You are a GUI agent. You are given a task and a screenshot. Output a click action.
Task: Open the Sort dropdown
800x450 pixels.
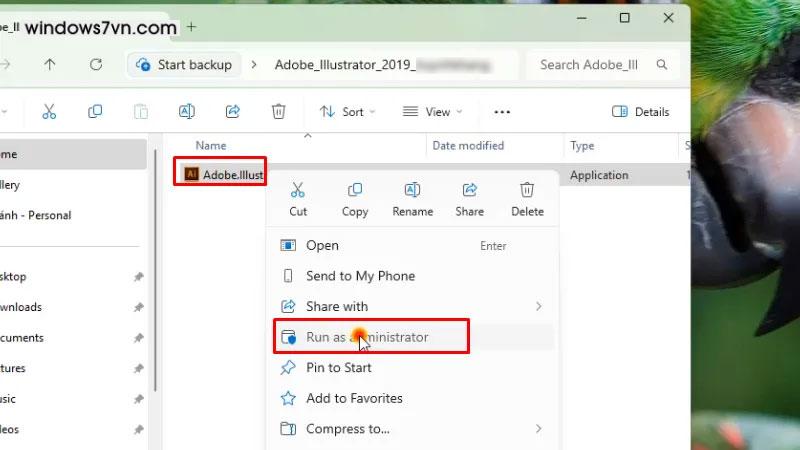347,112
